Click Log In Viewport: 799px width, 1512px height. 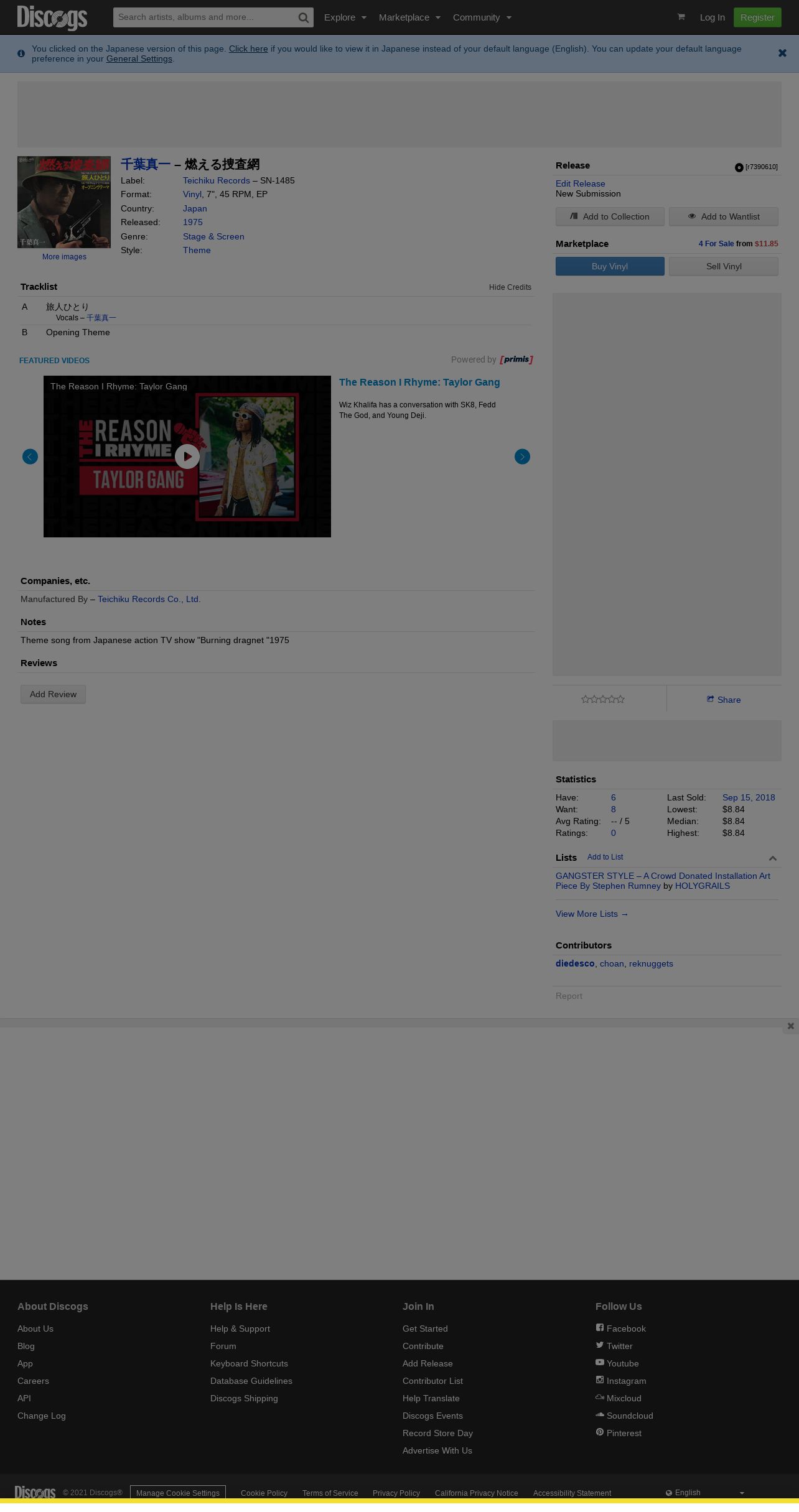pyautogui.click(x=712, y=17)
